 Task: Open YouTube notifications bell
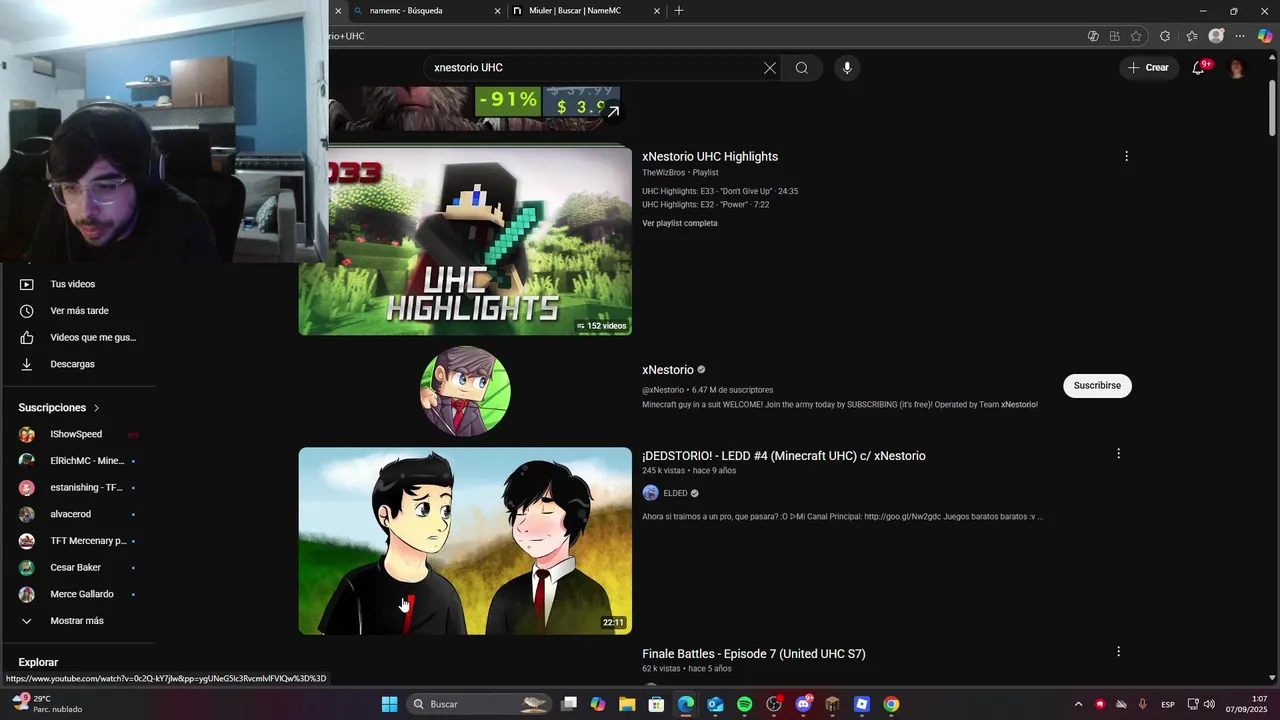pyautogui.click(x=1199, y=68)
